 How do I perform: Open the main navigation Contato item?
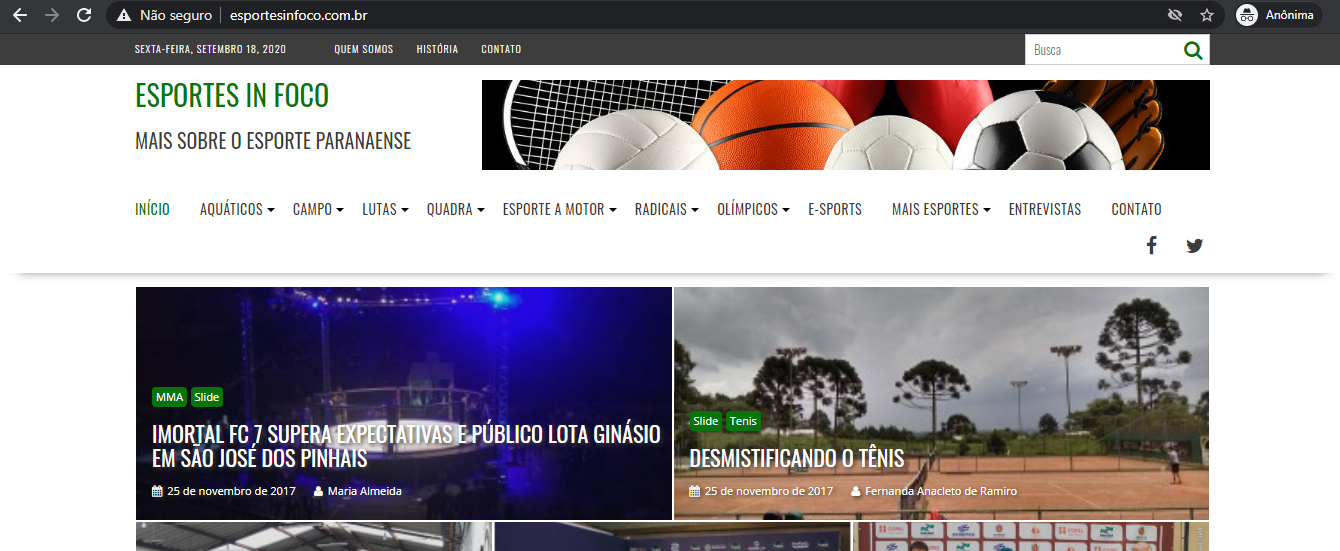click(x=1136, y=209)
